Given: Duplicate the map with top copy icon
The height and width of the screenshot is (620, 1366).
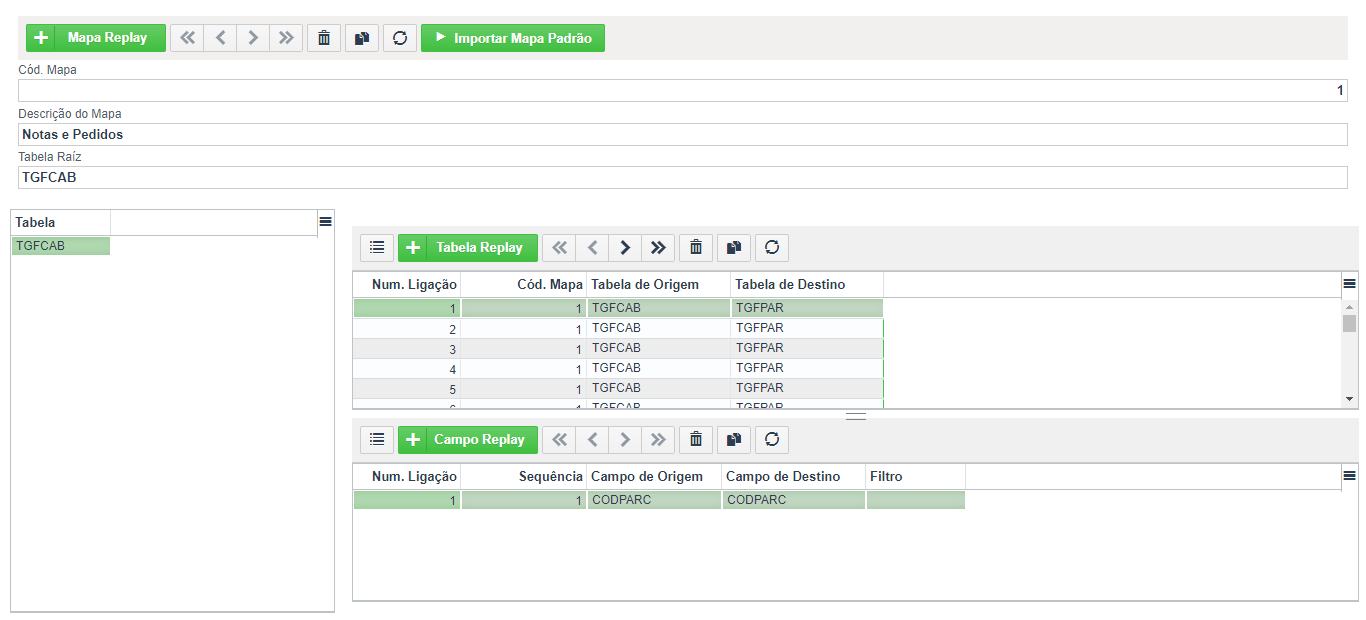Looking at the screenshot, I should (362, 38).
